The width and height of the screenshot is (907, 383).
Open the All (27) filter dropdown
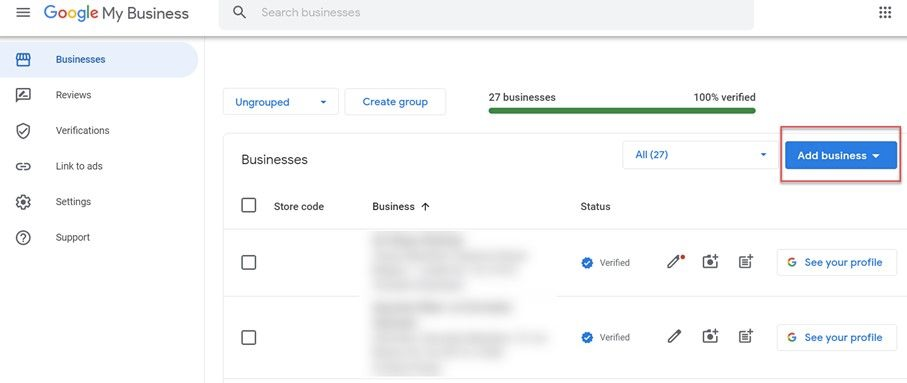click(700, 155)
